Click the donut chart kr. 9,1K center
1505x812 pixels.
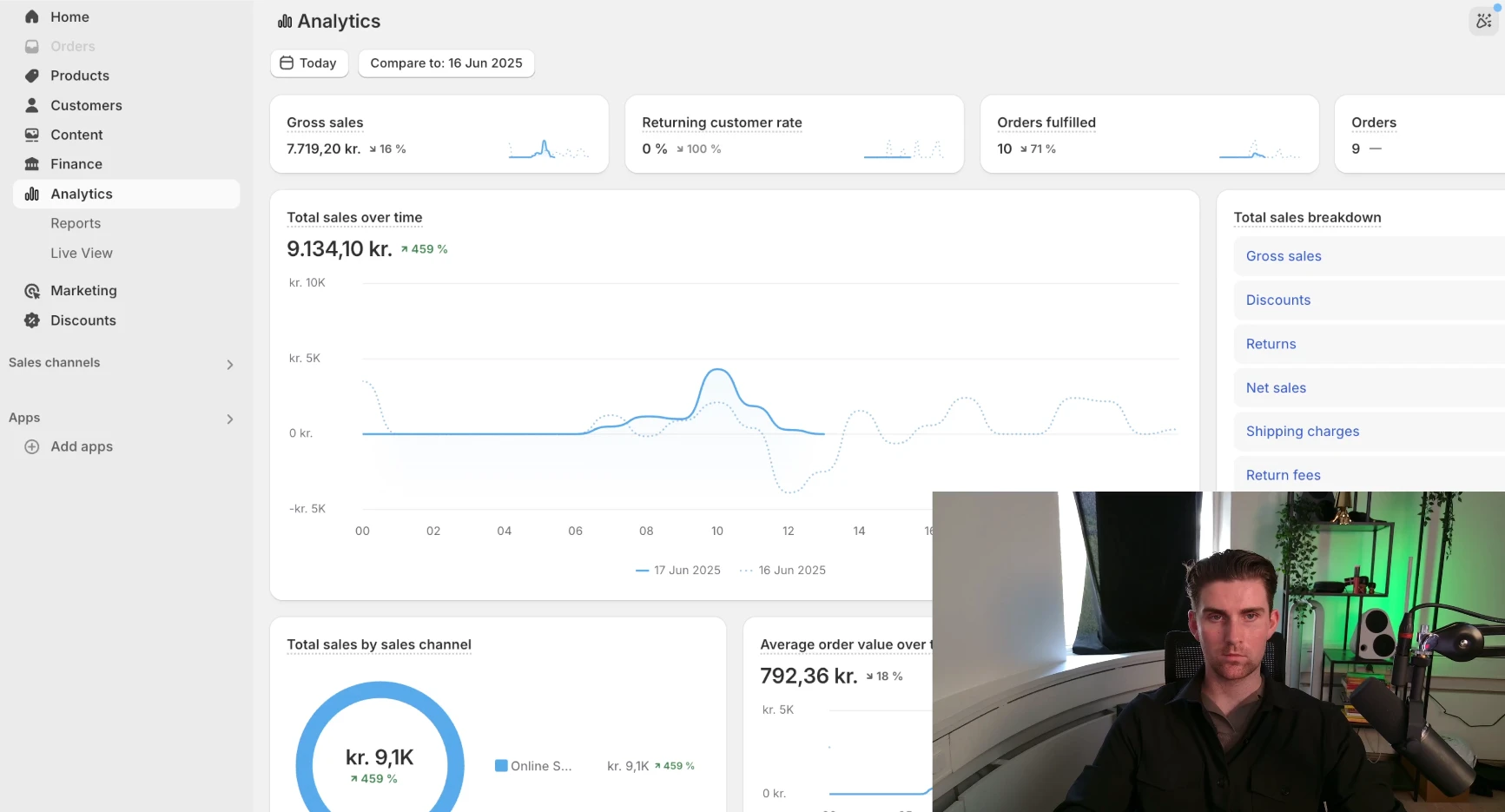tap(380, 757)
